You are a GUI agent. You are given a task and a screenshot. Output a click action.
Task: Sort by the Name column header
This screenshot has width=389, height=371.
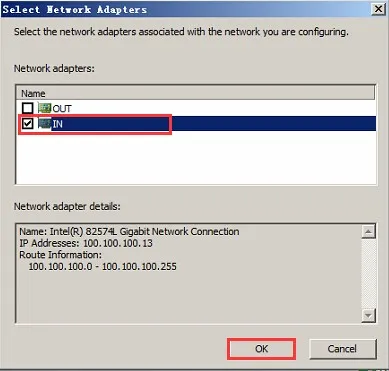[x=197, y=93]
